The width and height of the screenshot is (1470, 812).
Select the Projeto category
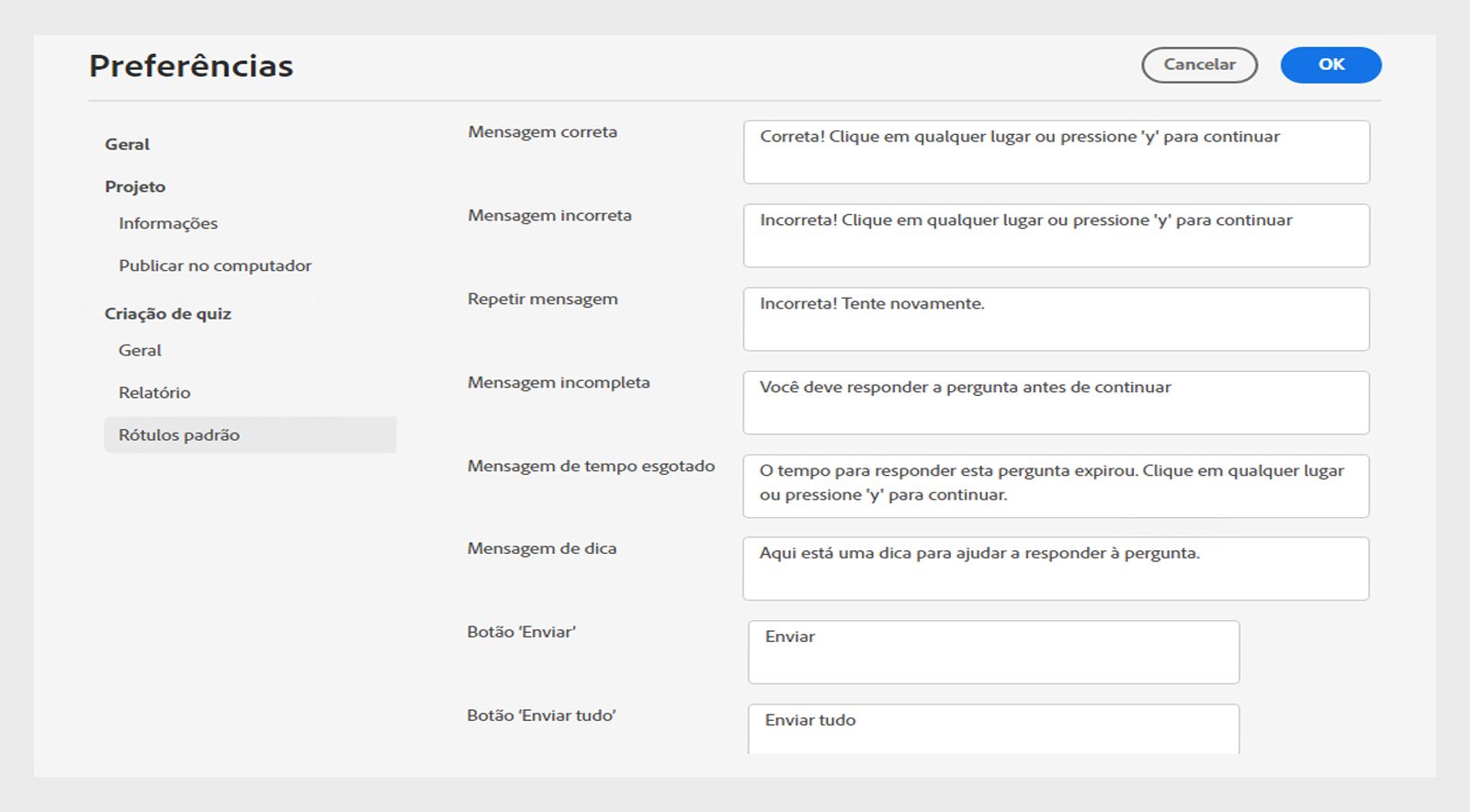click(x=135, y=186)
